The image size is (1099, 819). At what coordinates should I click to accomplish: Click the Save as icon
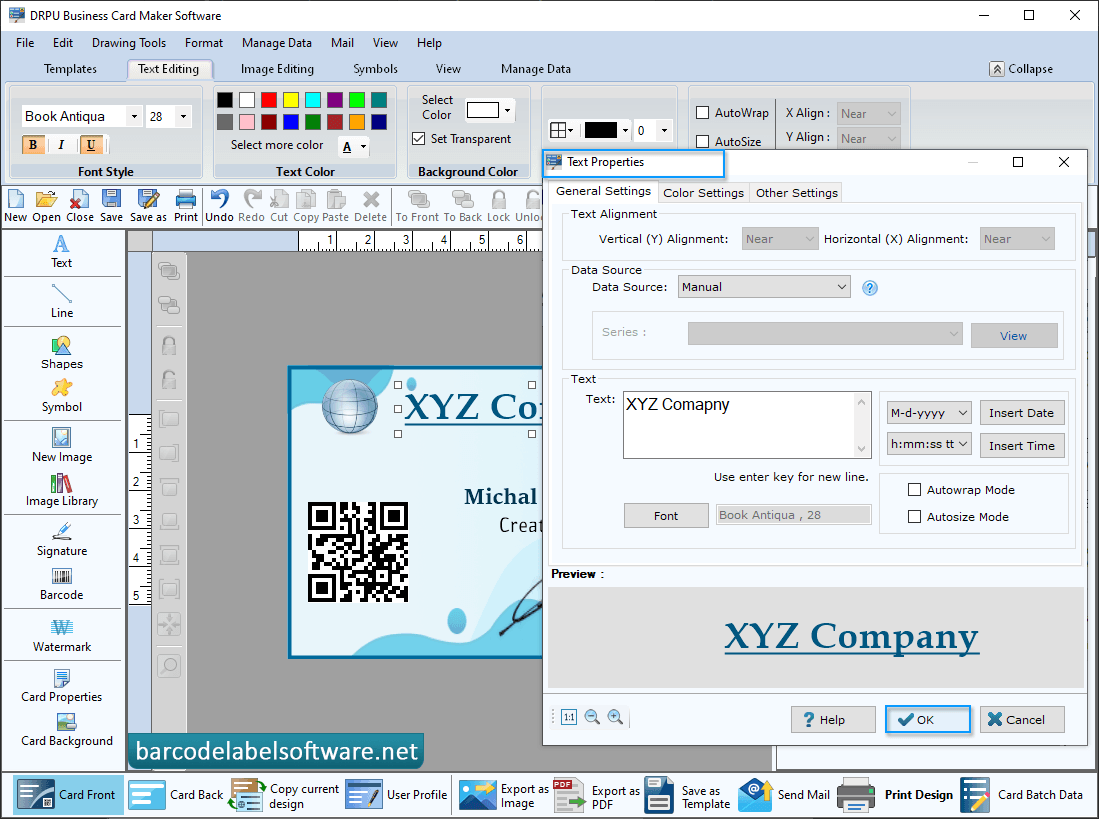point(148,206)
